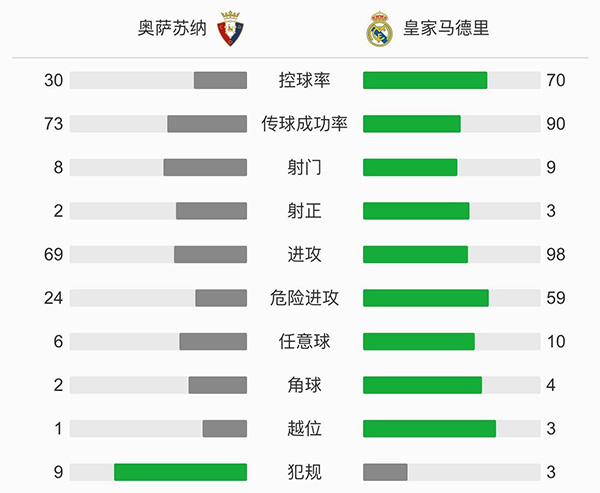Click Real Madrid's gray fouls bar
The height and width of the screenshot is (493, 600).
[x=385, y=472]
